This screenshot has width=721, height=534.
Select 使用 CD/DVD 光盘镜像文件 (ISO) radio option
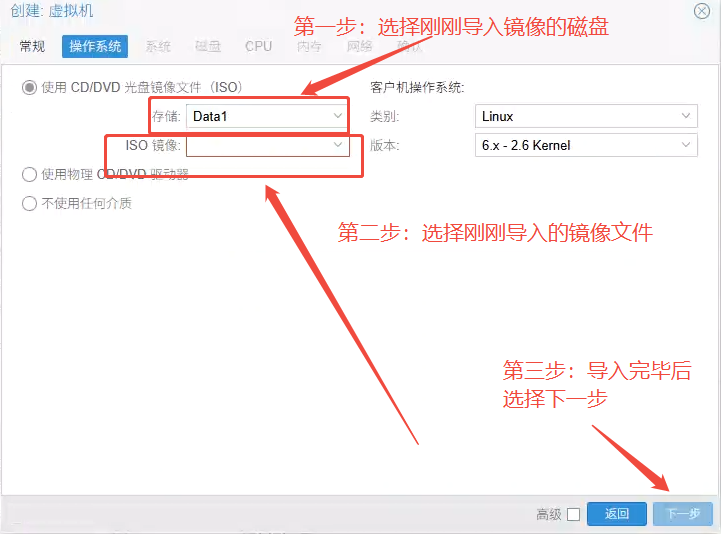pos(29,87)
